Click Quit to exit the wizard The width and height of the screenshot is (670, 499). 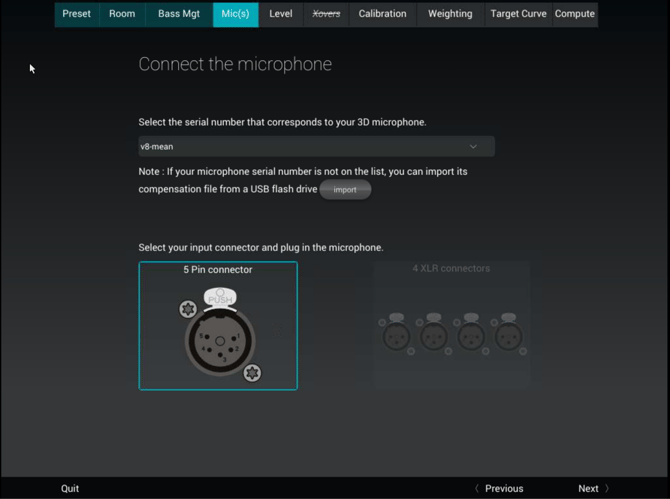pos(70,489)
